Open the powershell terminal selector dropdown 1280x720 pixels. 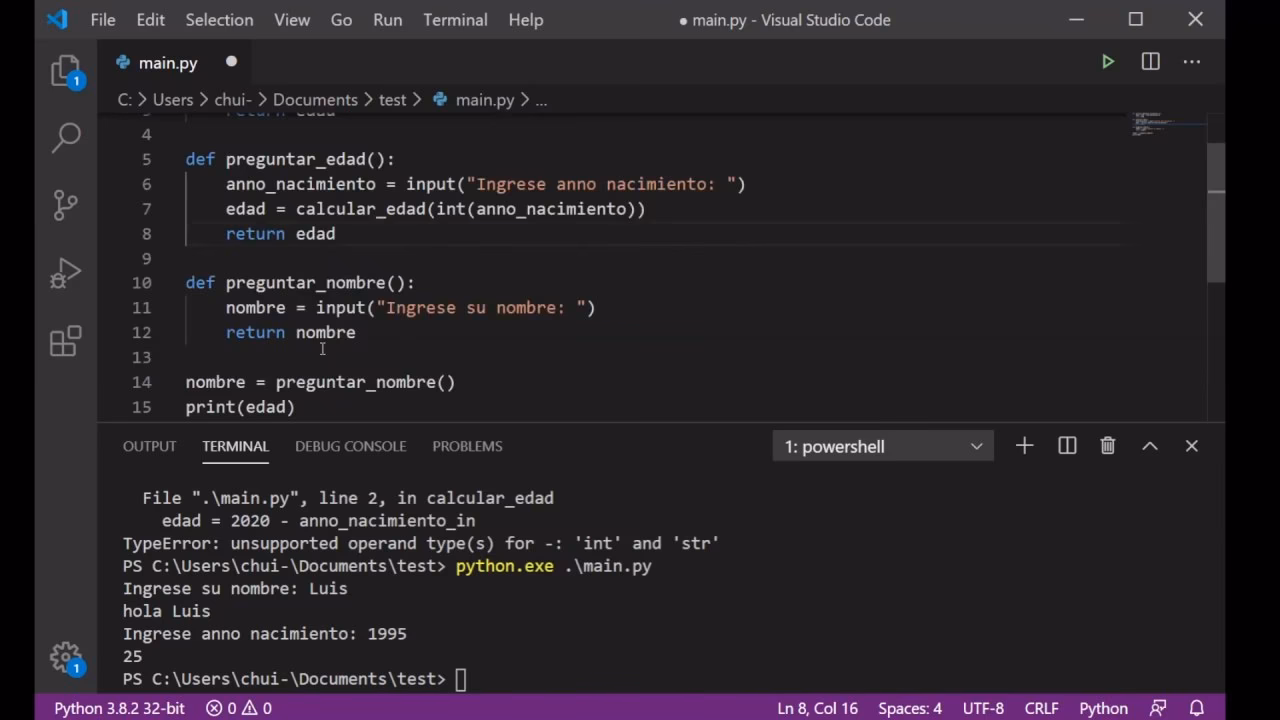883,446
